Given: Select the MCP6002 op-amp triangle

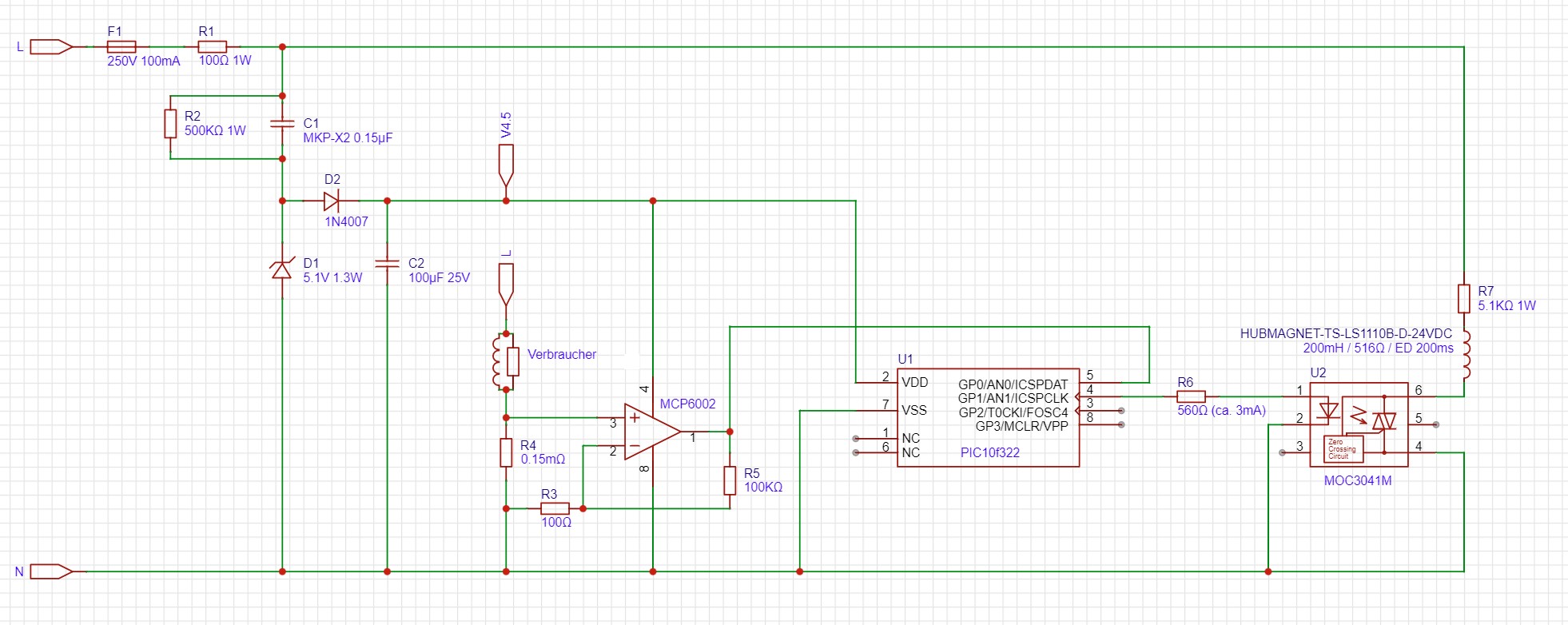Looking at the screenshot, I should click(x=650, y=432).
